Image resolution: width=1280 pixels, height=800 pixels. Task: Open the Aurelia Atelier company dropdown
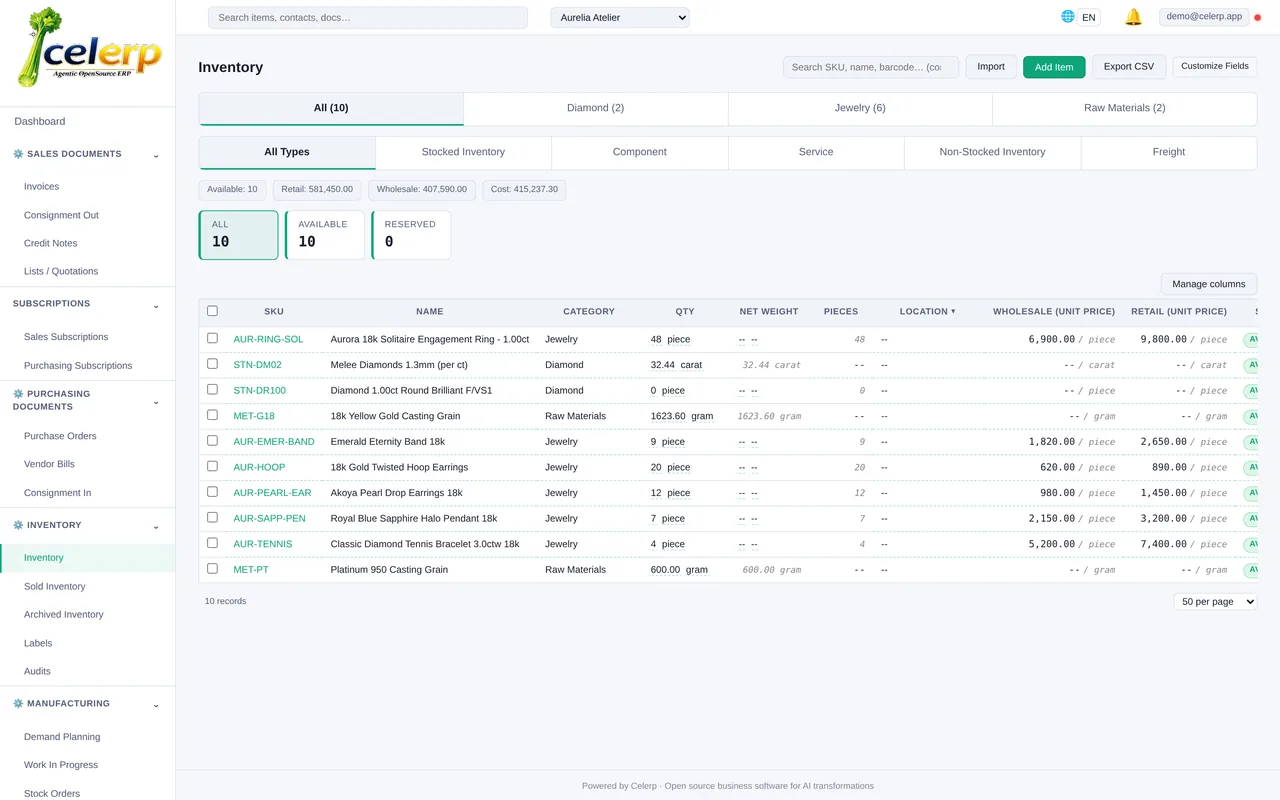[620, 17]
